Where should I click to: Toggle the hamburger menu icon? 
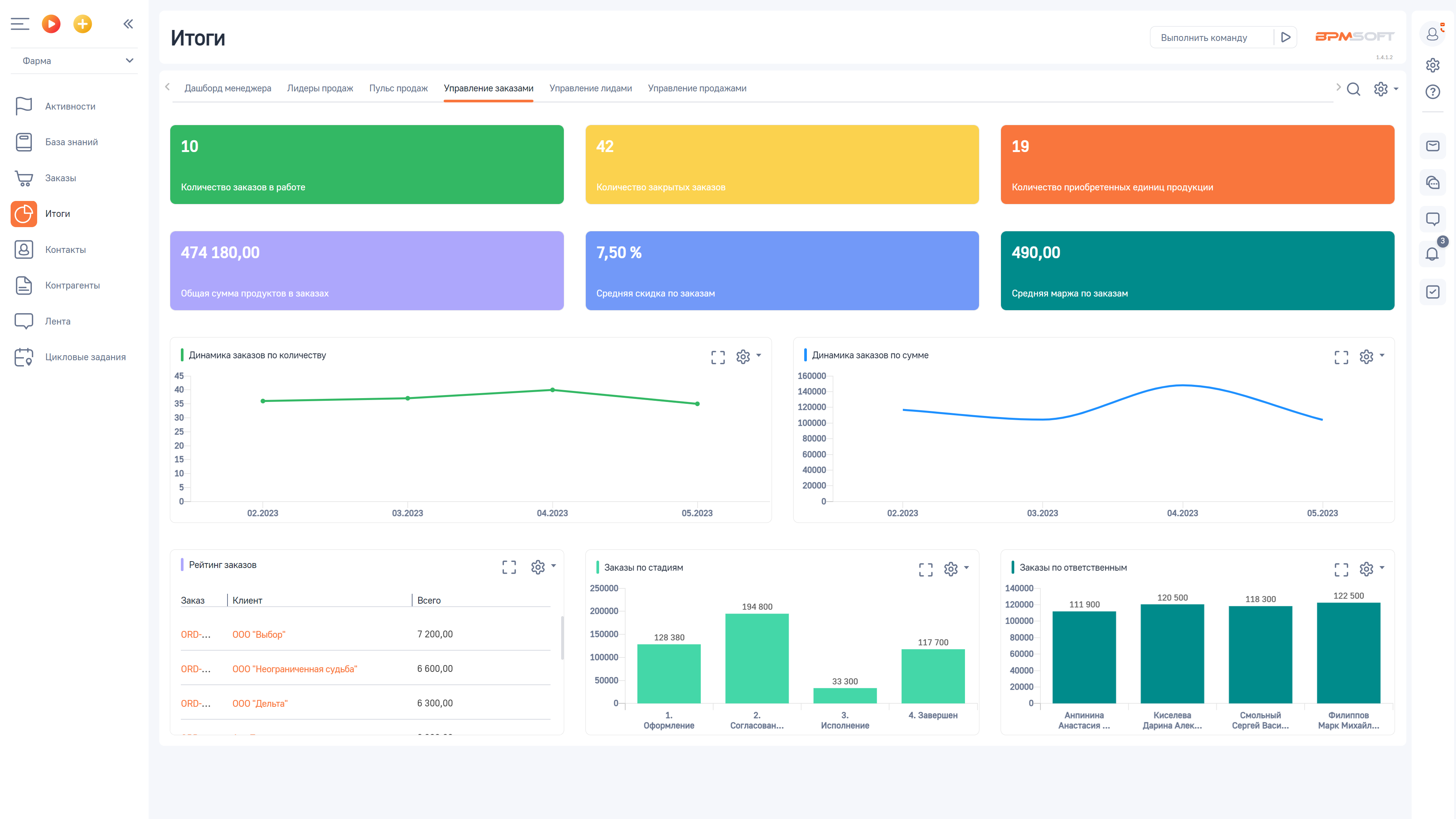[20, 24]
